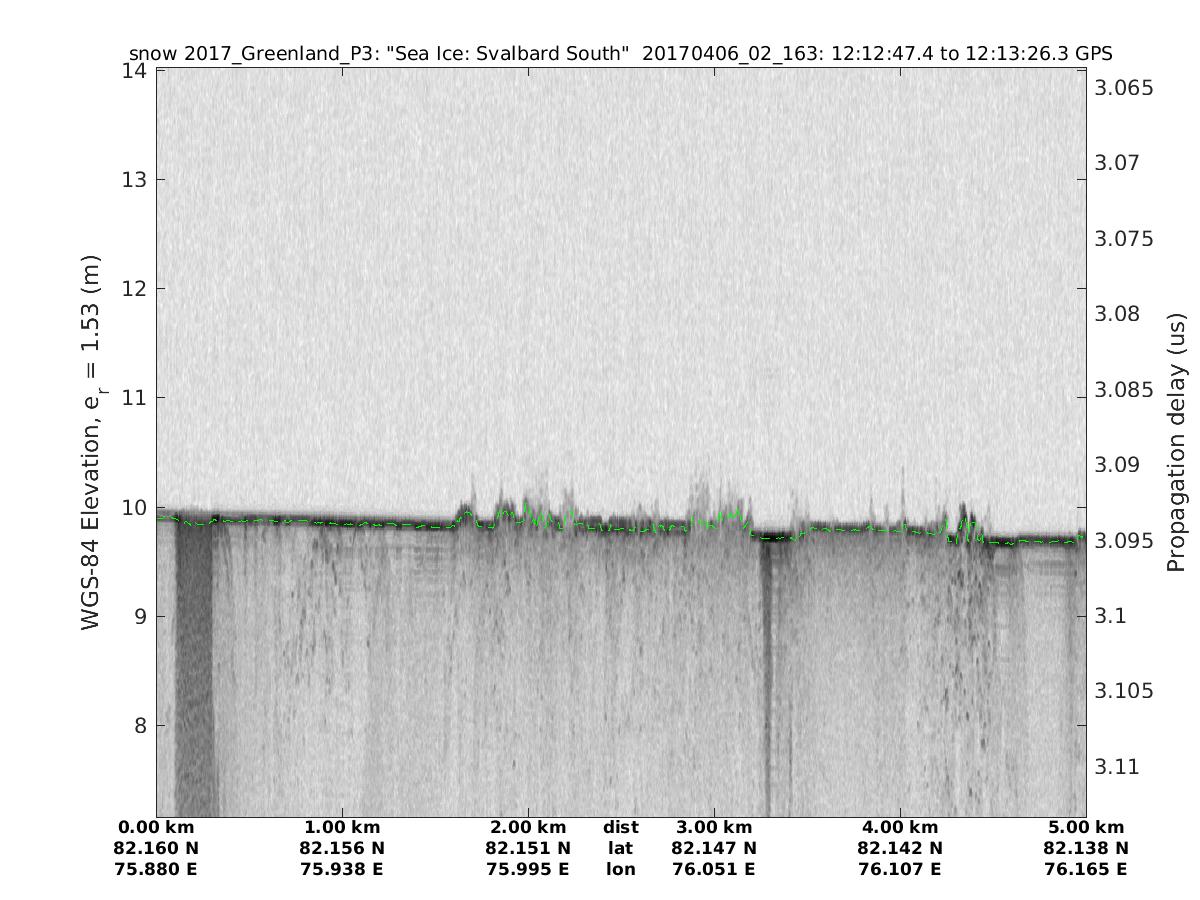This screenshot has height=900, width=1200.
Task: Click the 76.051 E longitude label
Action: pos(714,869)
